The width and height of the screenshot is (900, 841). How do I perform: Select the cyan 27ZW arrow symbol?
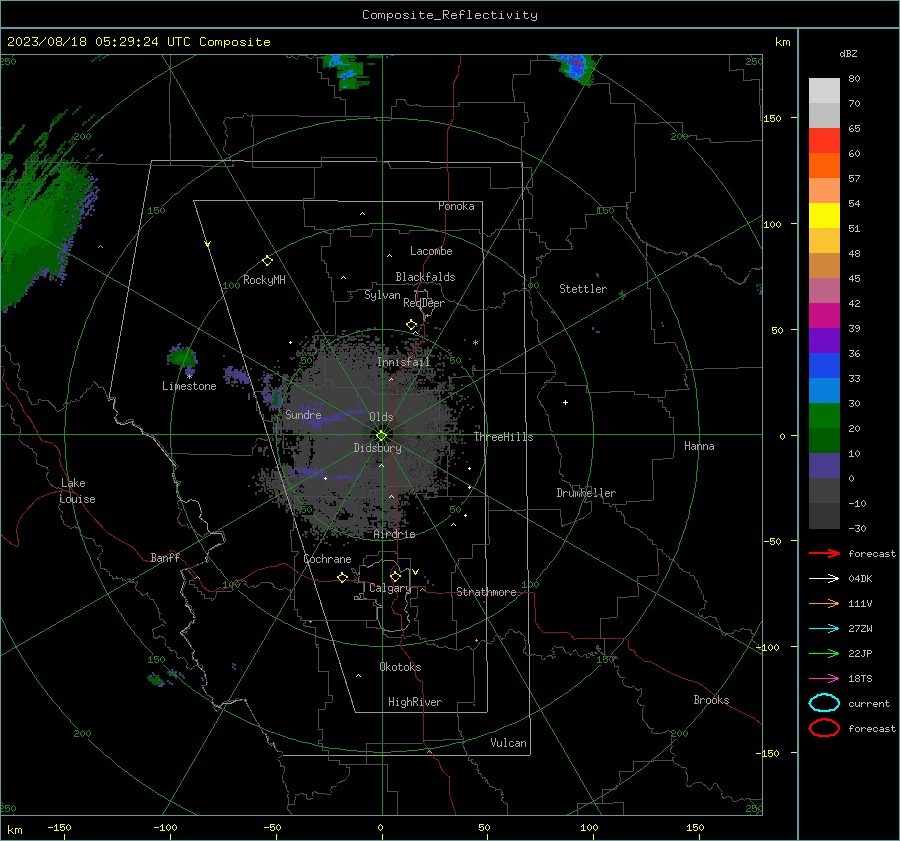pyautogui.click(x=824, y=629)
